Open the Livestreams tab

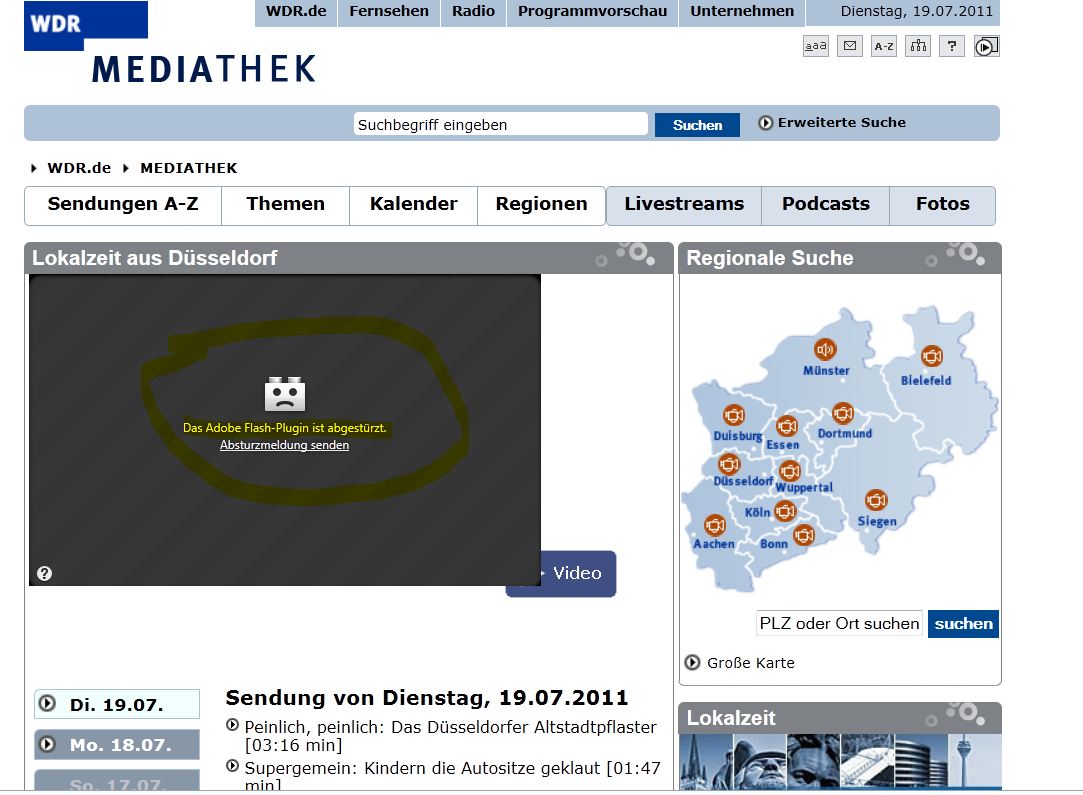tap(684, 205)
